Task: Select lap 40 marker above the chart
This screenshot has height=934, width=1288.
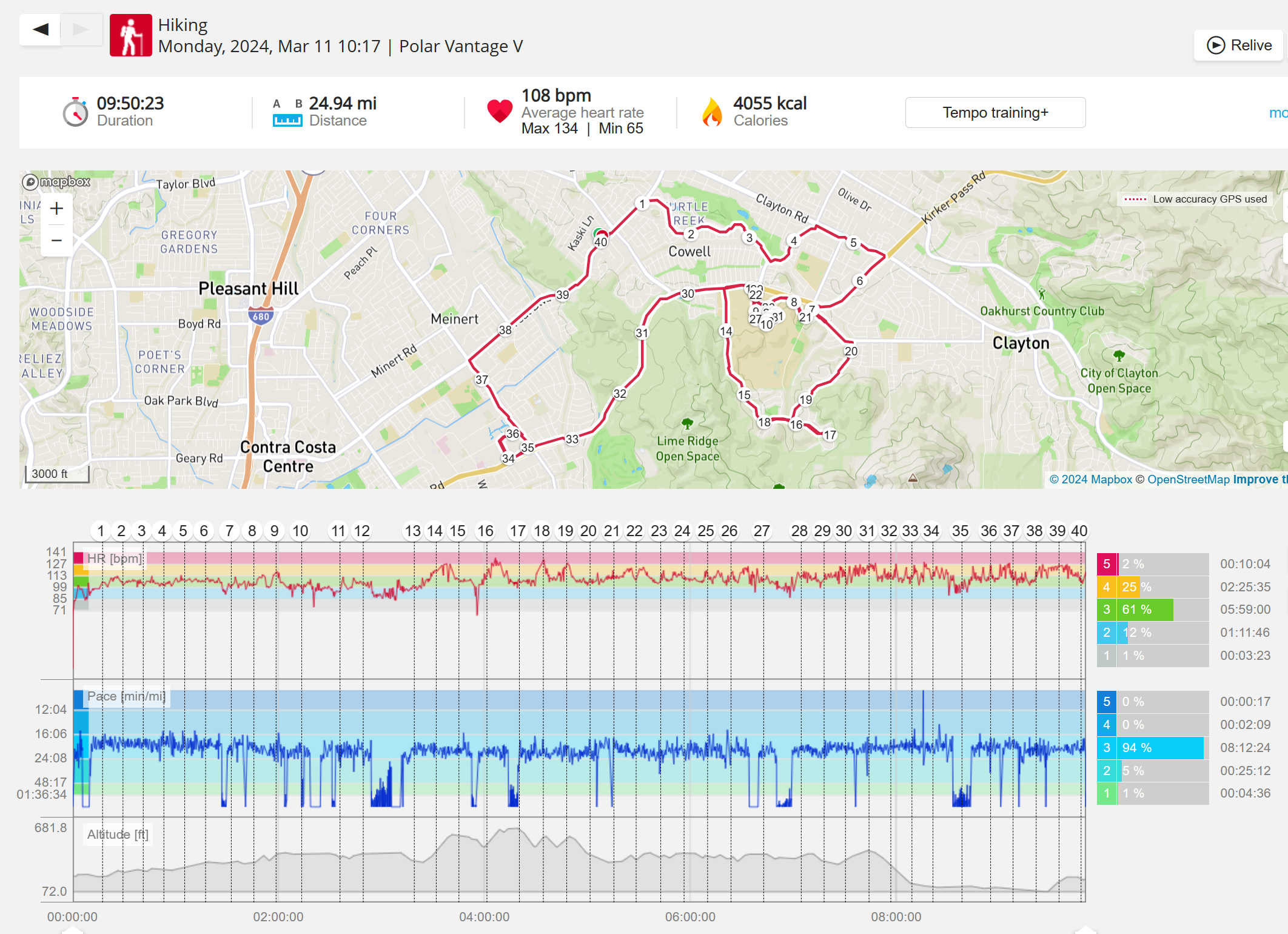Action: point(1079,531)
